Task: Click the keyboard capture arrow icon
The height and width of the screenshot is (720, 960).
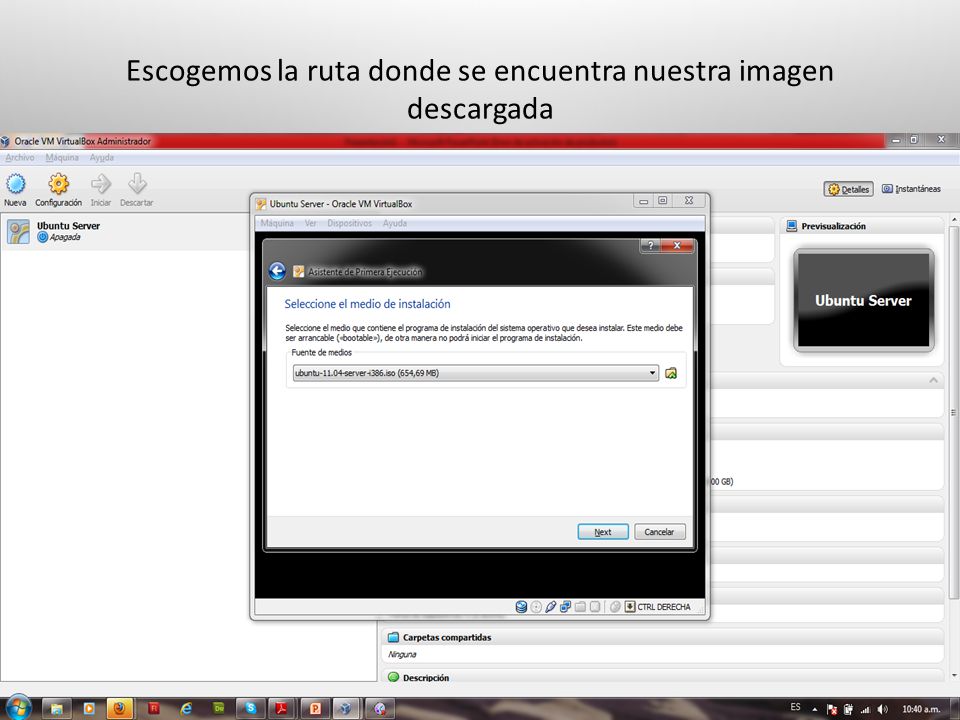Action: point(629,607)
